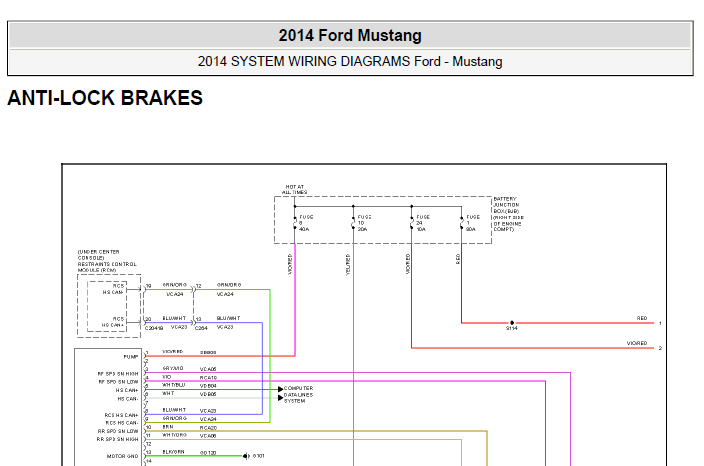The width and height of the screenshot is (704, 466).
Task: Click the Restraints Control Module (RCM) label
Action: (x=107, y=267)
